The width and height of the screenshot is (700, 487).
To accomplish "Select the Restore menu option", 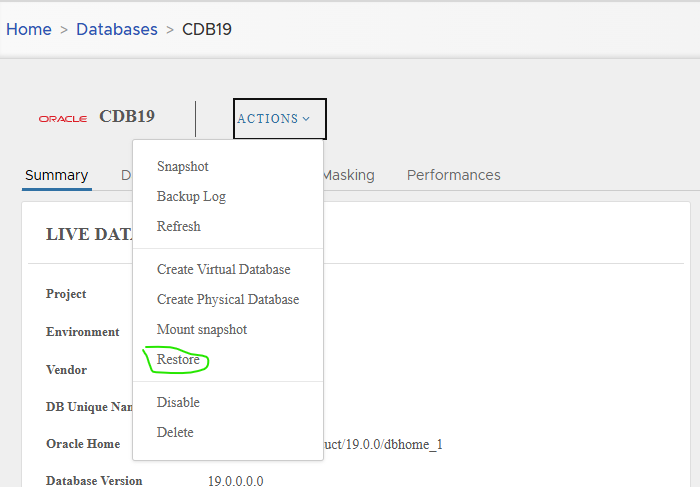I will [x=179, y=360].
